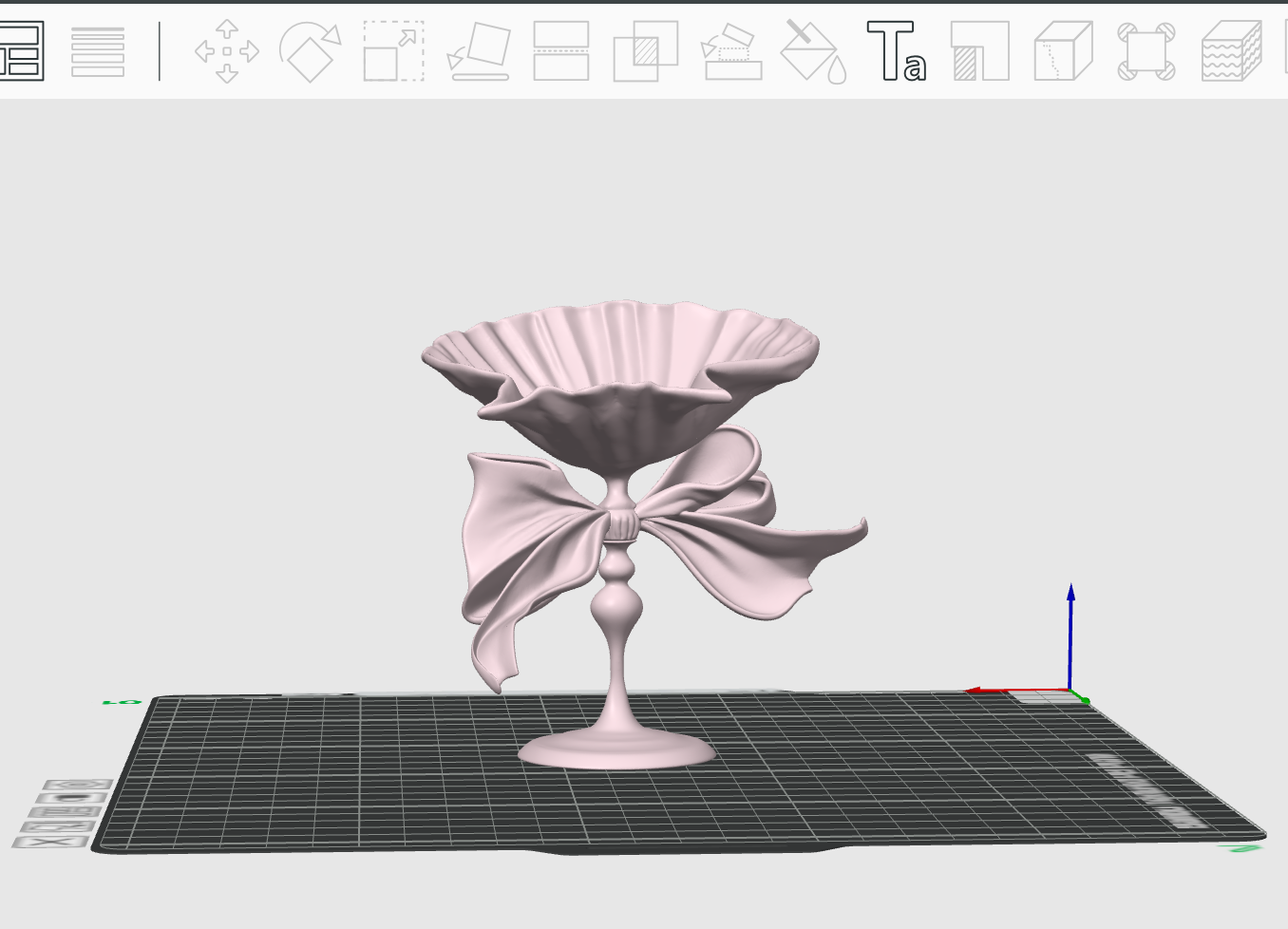This screenshot has height=929, width=1288.
Task: Click the blue Z axis arrow
Action: 1070,636
